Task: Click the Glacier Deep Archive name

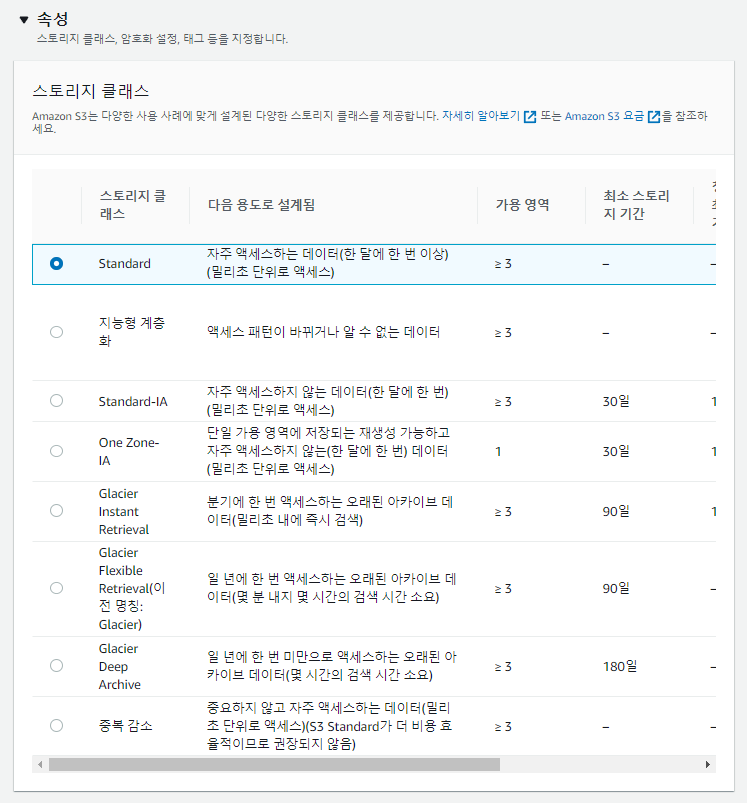Action: point(119,666)
